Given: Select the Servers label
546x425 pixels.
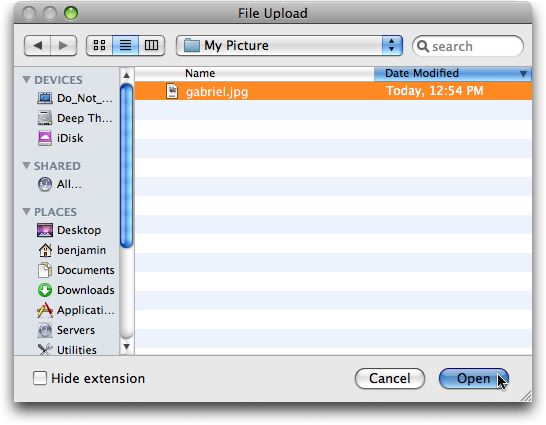Looking at the screenshot, I should tap(76, 330).
